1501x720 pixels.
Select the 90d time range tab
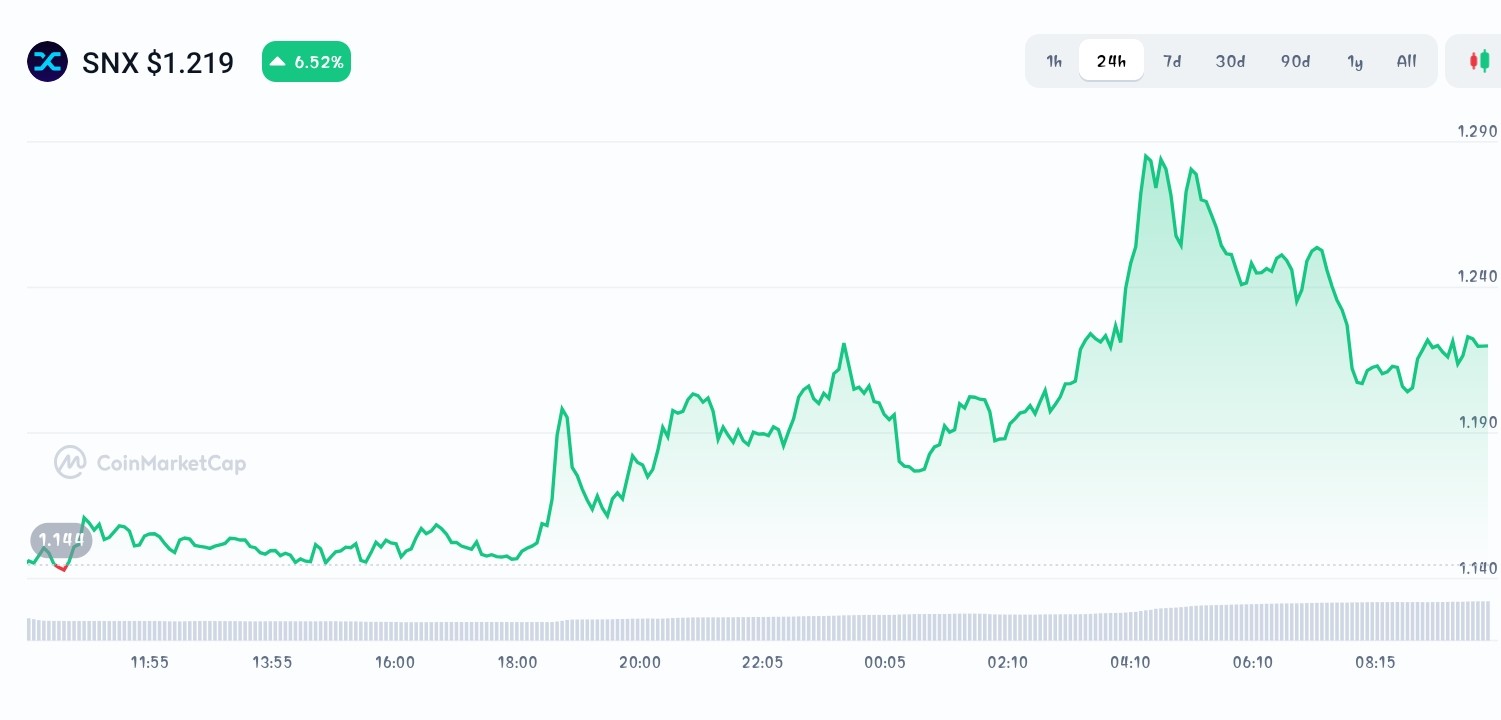point(1295,61)
